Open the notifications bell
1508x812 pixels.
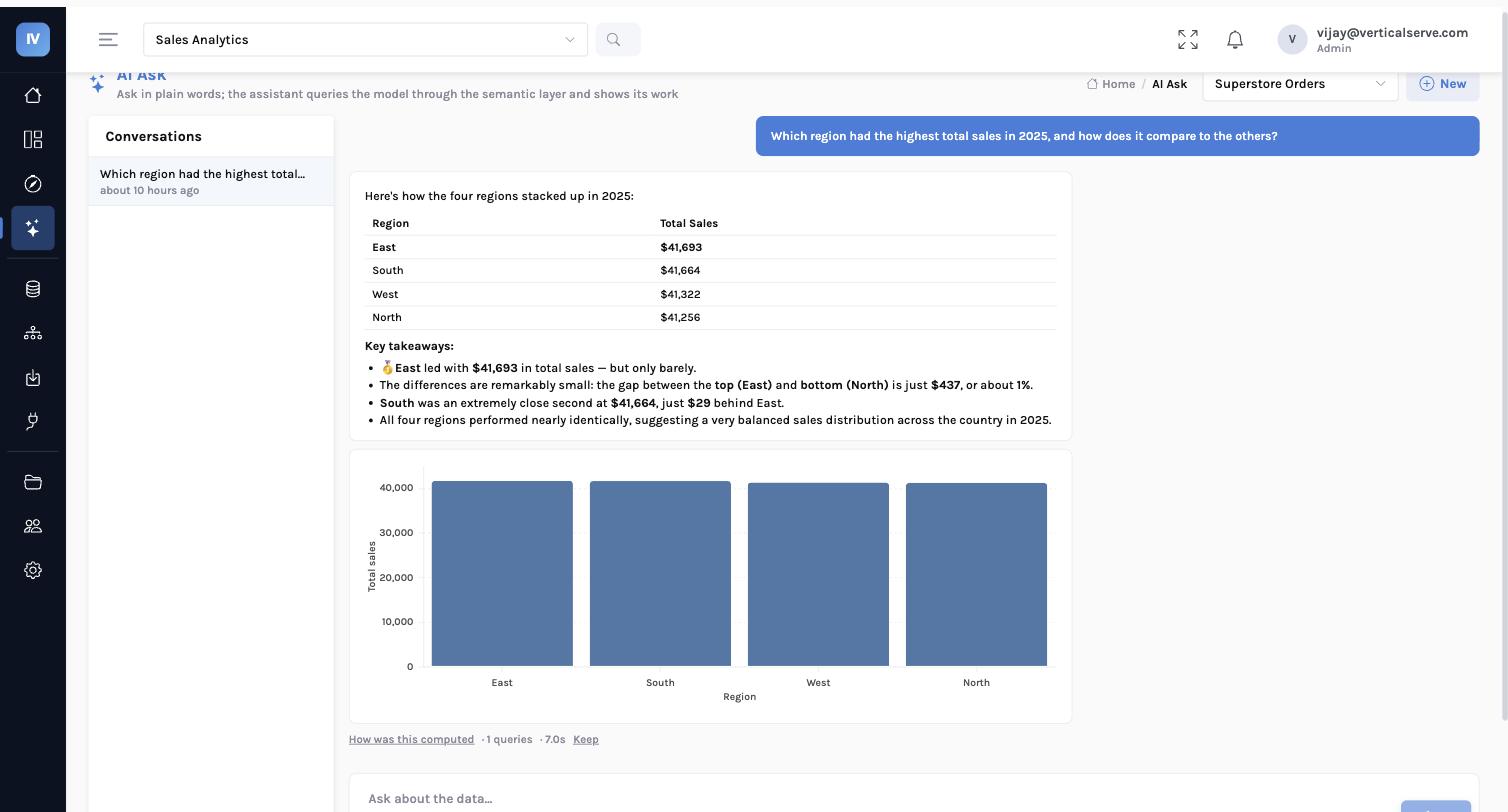tap(1235, 40)
